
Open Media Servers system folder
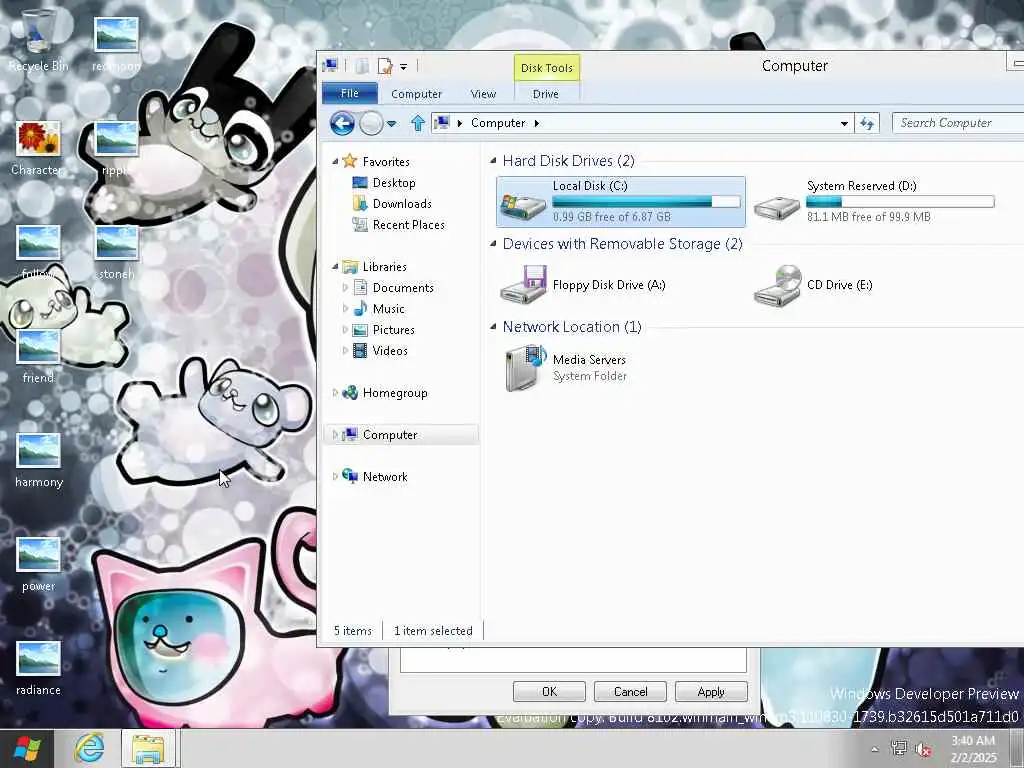point(566,368)
